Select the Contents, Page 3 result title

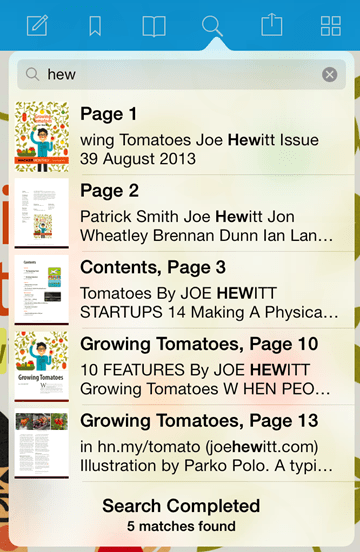(153, 268)
